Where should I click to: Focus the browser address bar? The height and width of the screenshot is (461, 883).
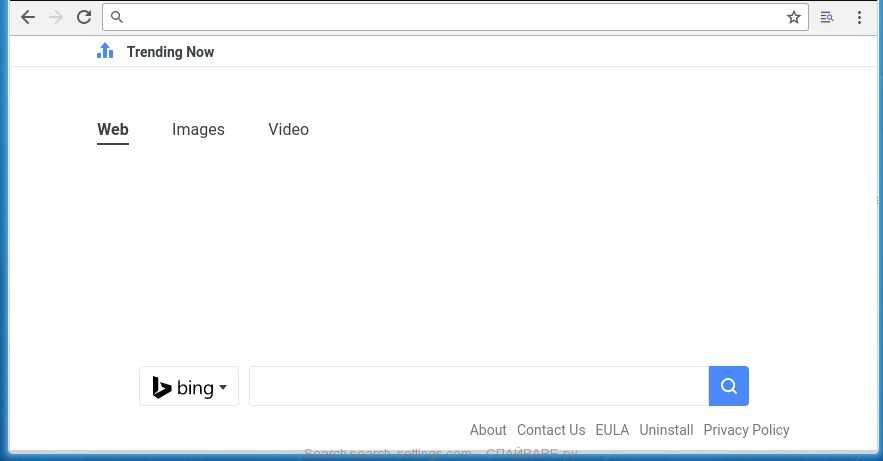(455, 17)
